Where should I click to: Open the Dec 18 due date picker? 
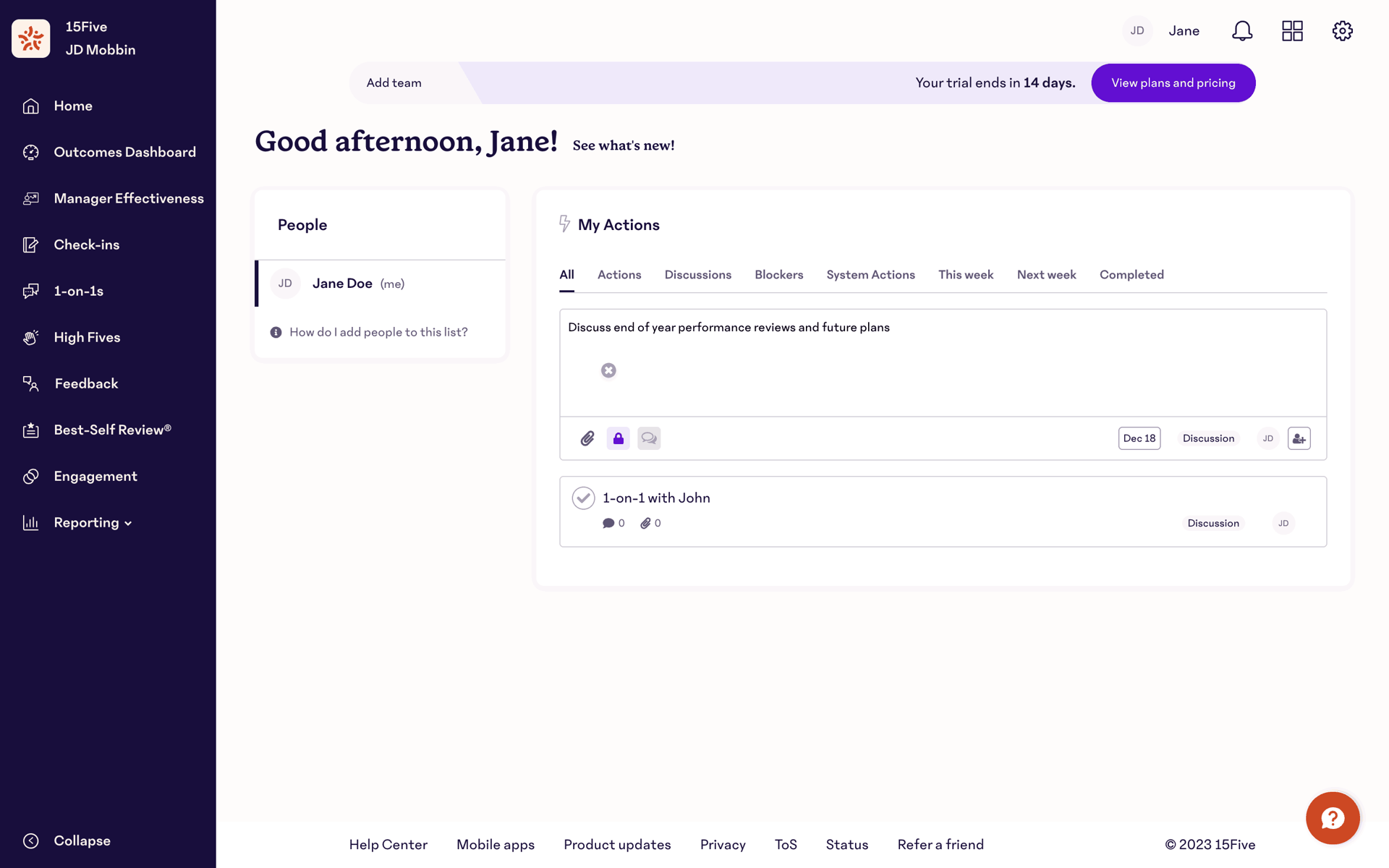1139,438
